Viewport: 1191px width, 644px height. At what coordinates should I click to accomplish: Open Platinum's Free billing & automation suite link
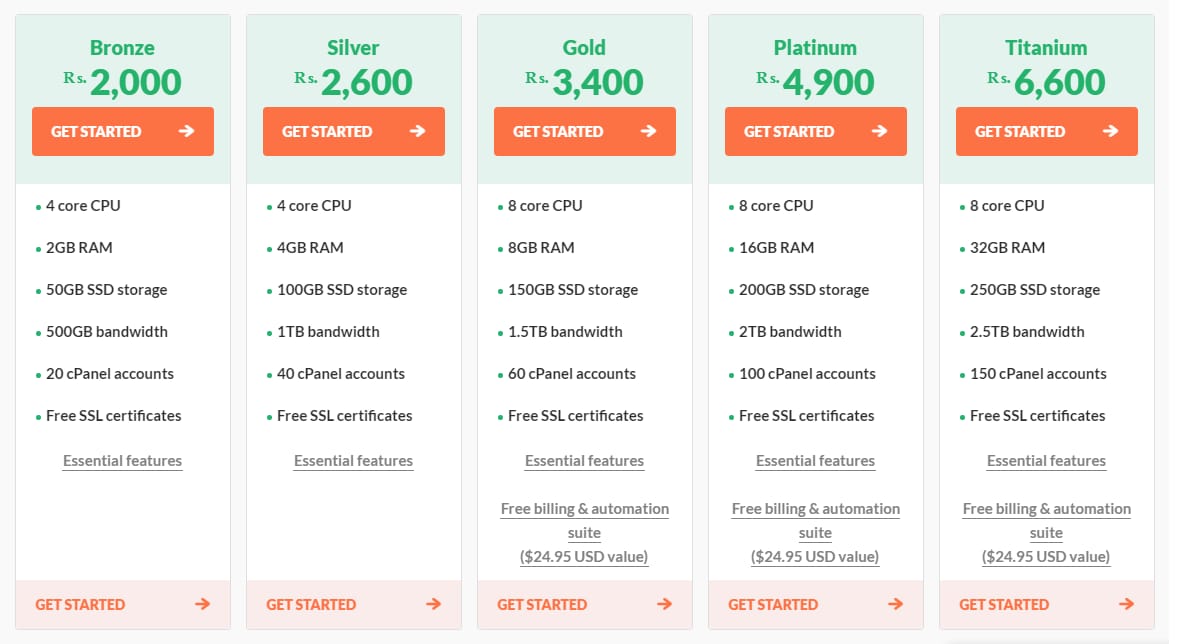click(815, 532)
